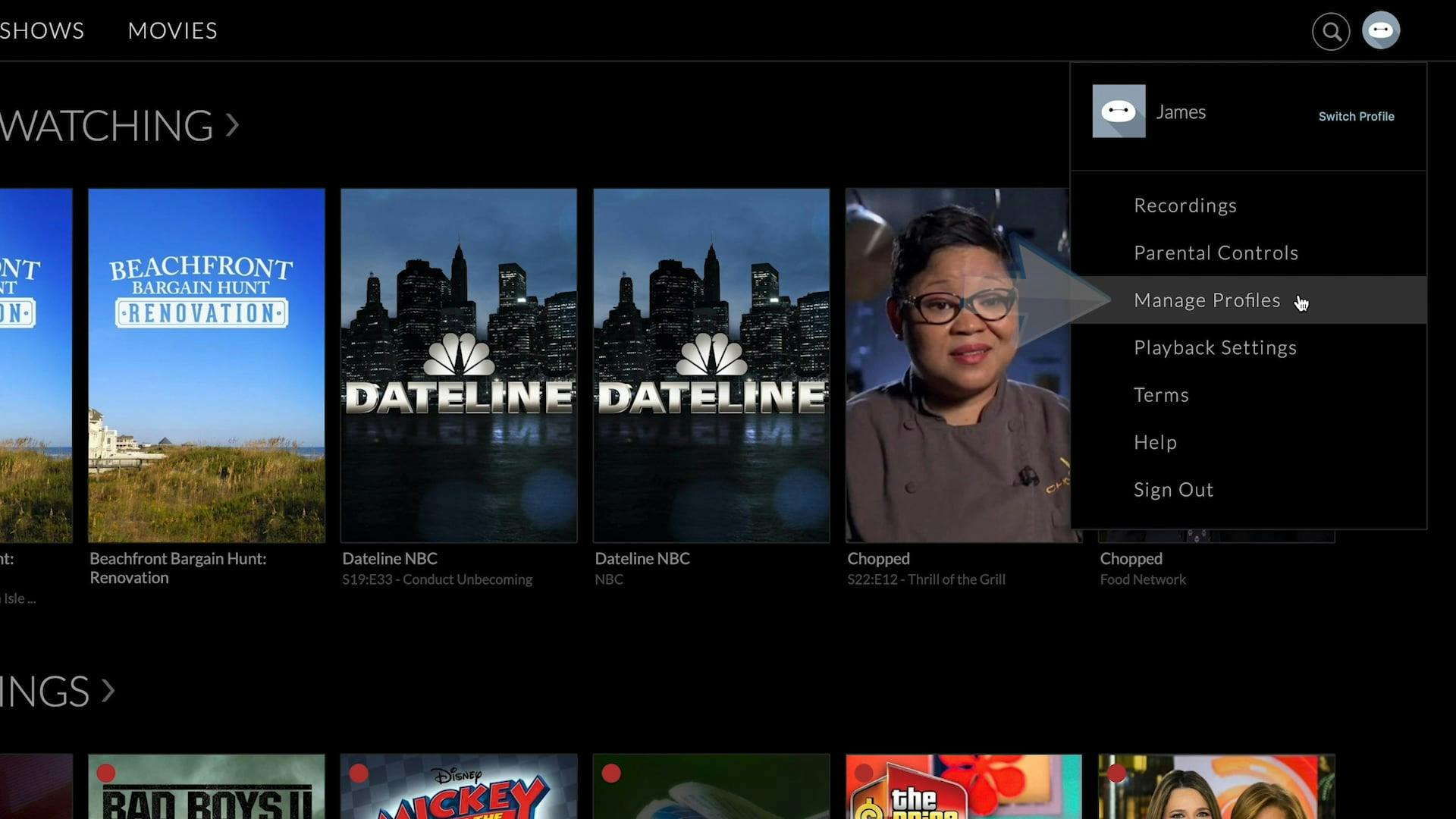Choose Sign Out in profile menu

(x=1173, y=490)
